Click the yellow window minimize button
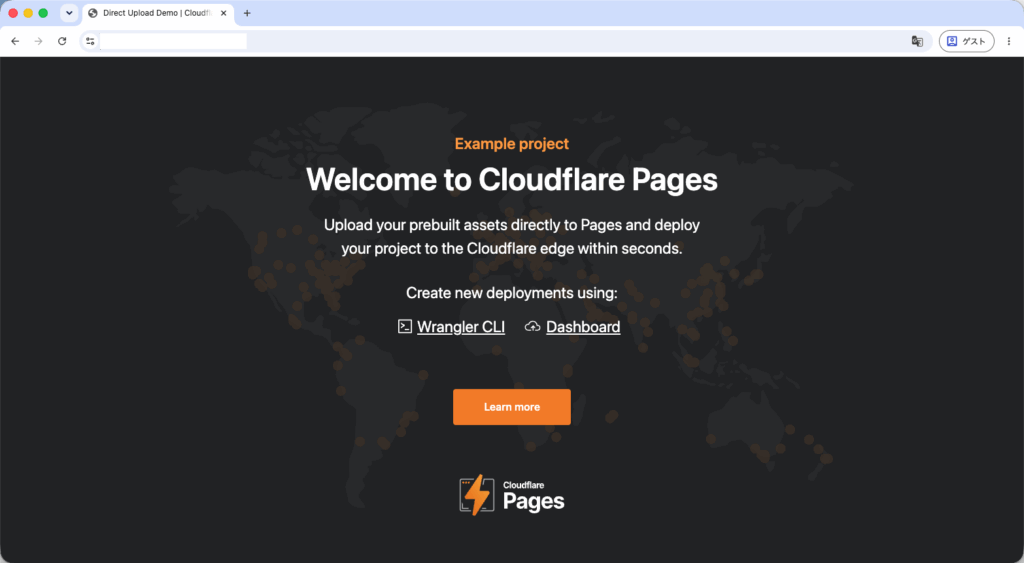The image size is (1024, 563). (x=28, y=13)
